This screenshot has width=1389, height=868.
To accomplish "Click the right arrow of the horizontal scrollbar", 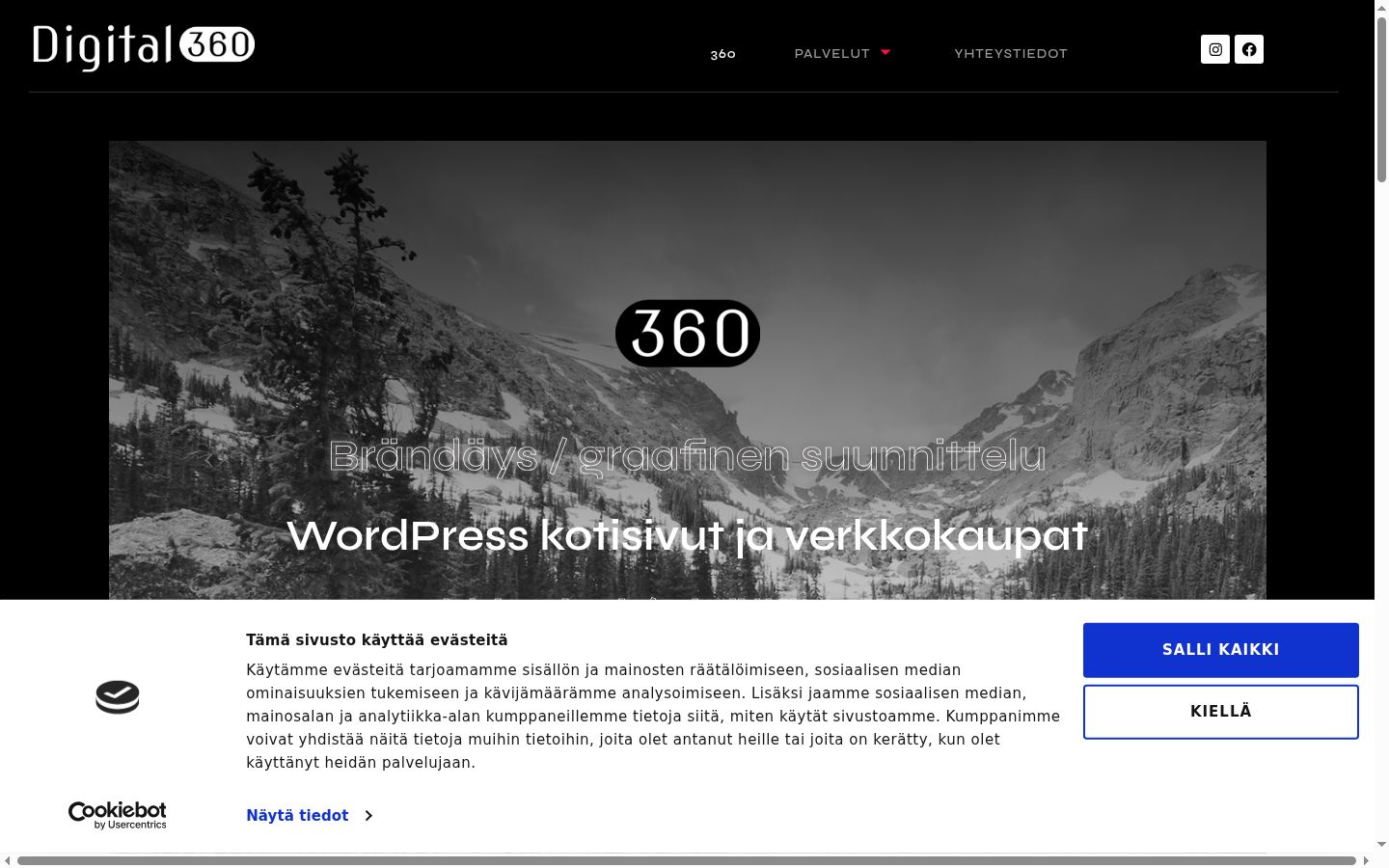I will pos(1366,860).
